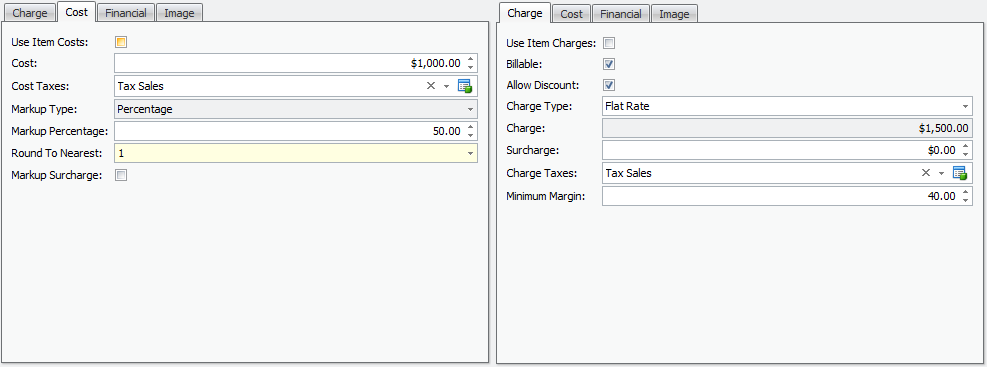Expand Cost Taxes dropdown arrow
This screenshot has width=987, height=367.
[x=446, y=86]
